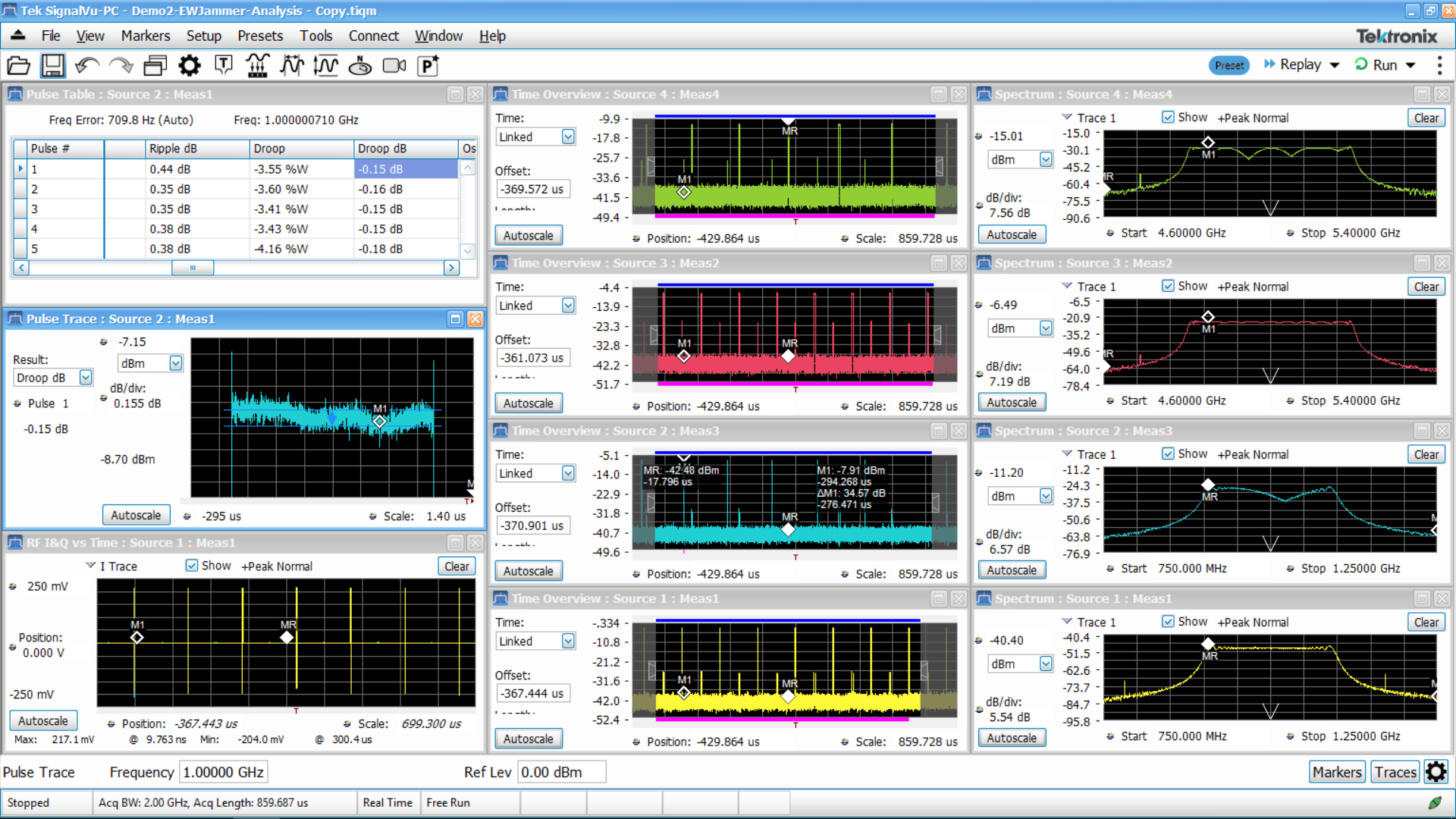Screen dimensions: 1456x819
Task: Select the marker annotation toolbar icon
Action: [223, 66]
